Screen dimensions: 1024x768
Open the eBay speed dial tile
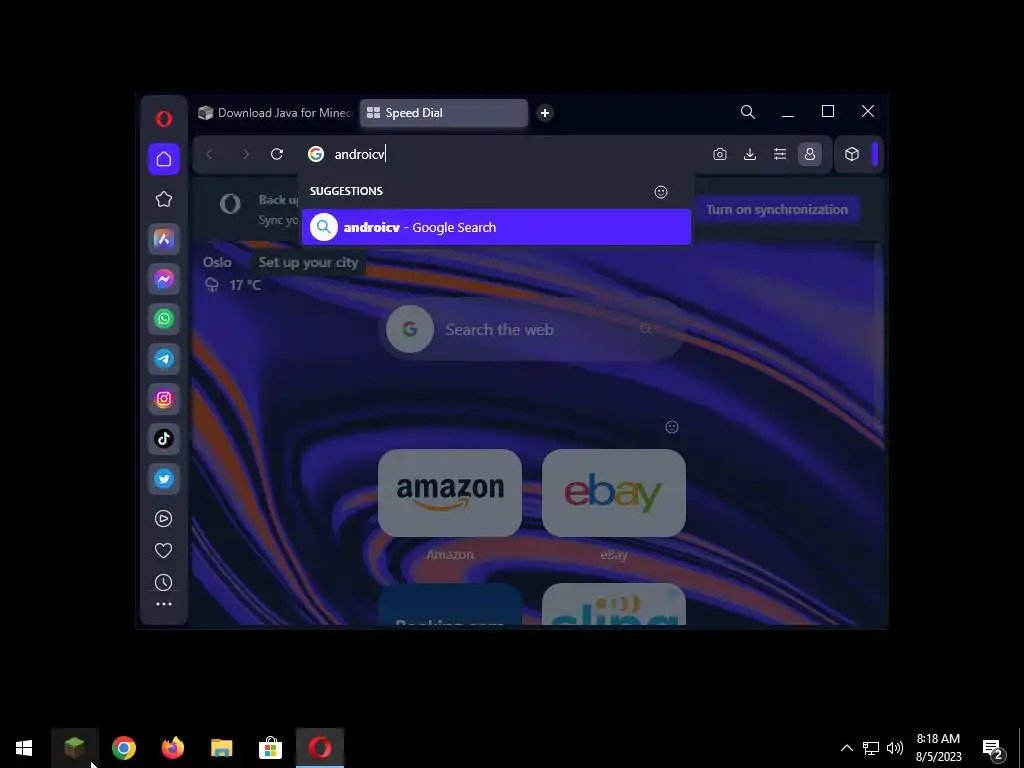[614, 493]
